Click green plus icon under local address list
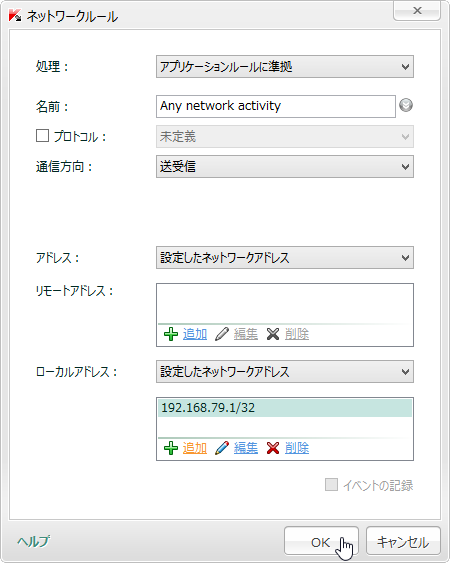 point(171,448)
